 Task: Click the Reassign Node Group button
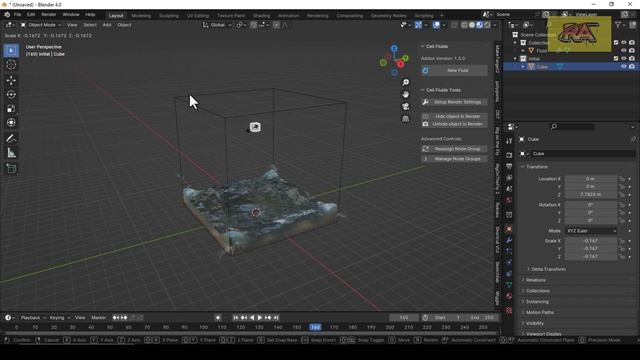pyautogui.click(x=454, y=149)
